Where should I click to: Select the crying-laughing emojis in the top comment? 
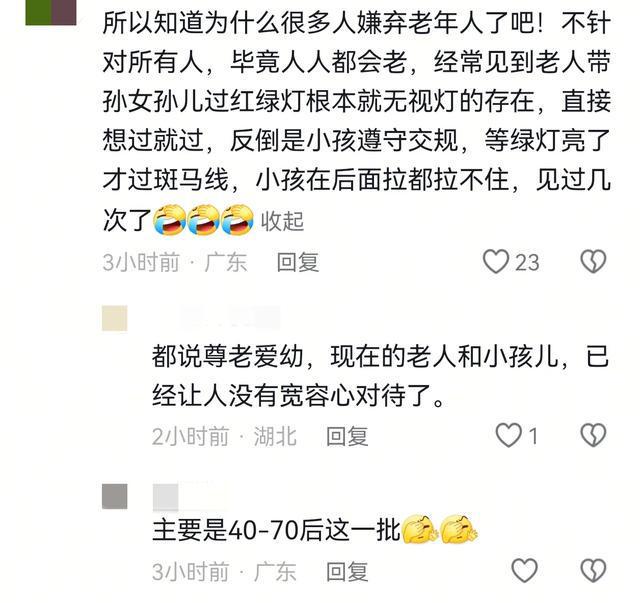pos(203,220)
